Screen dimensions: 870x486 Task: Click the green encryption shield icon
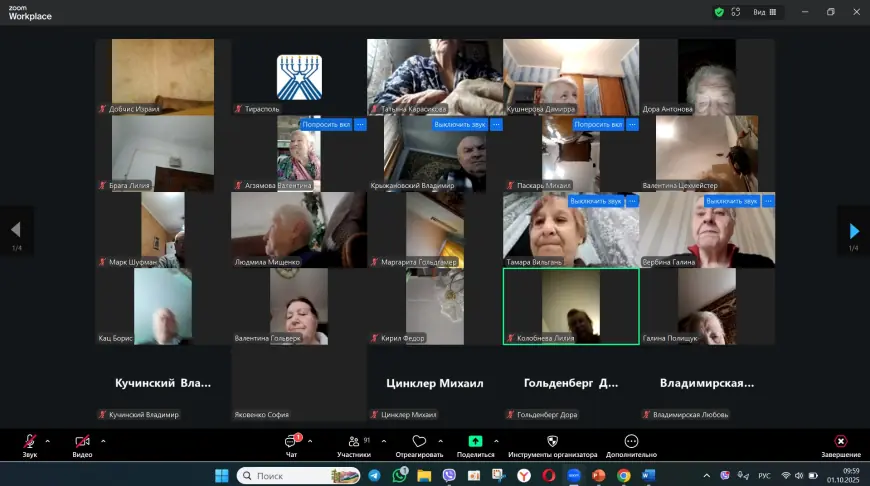[x=718, y=12]
